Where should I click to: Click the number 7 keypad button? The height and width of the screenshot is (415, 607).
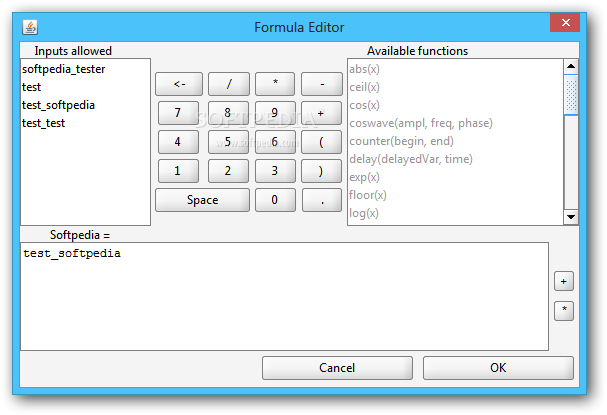178,113
